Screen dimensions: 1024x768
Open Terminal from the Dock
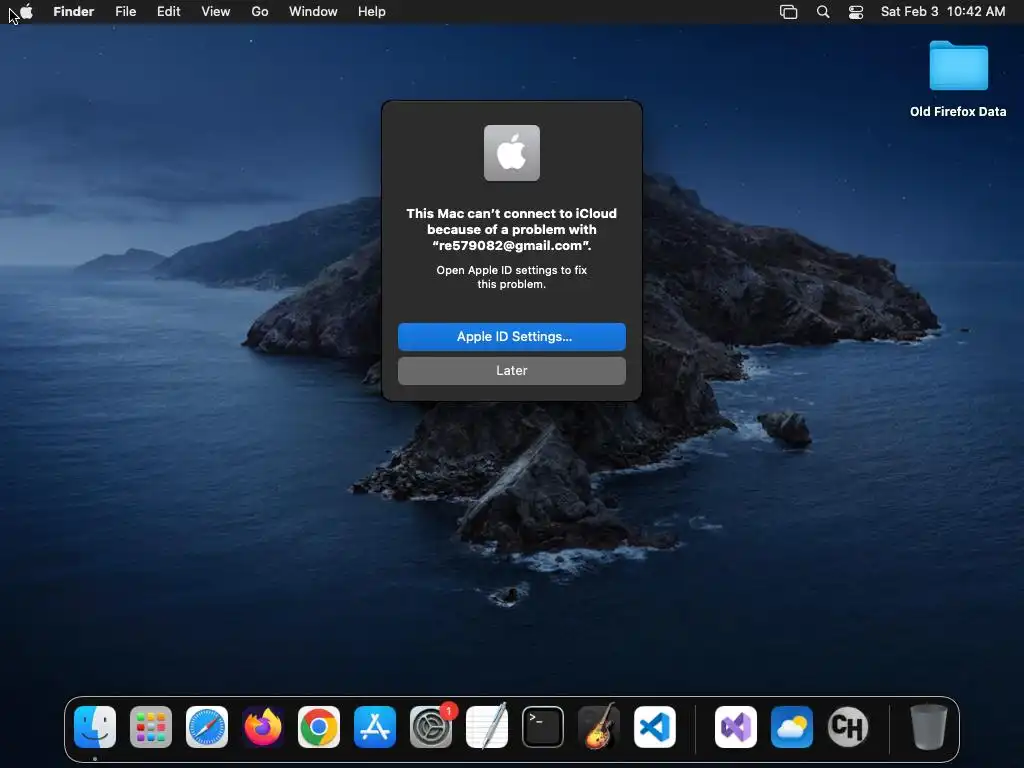[x=543, y=727]
